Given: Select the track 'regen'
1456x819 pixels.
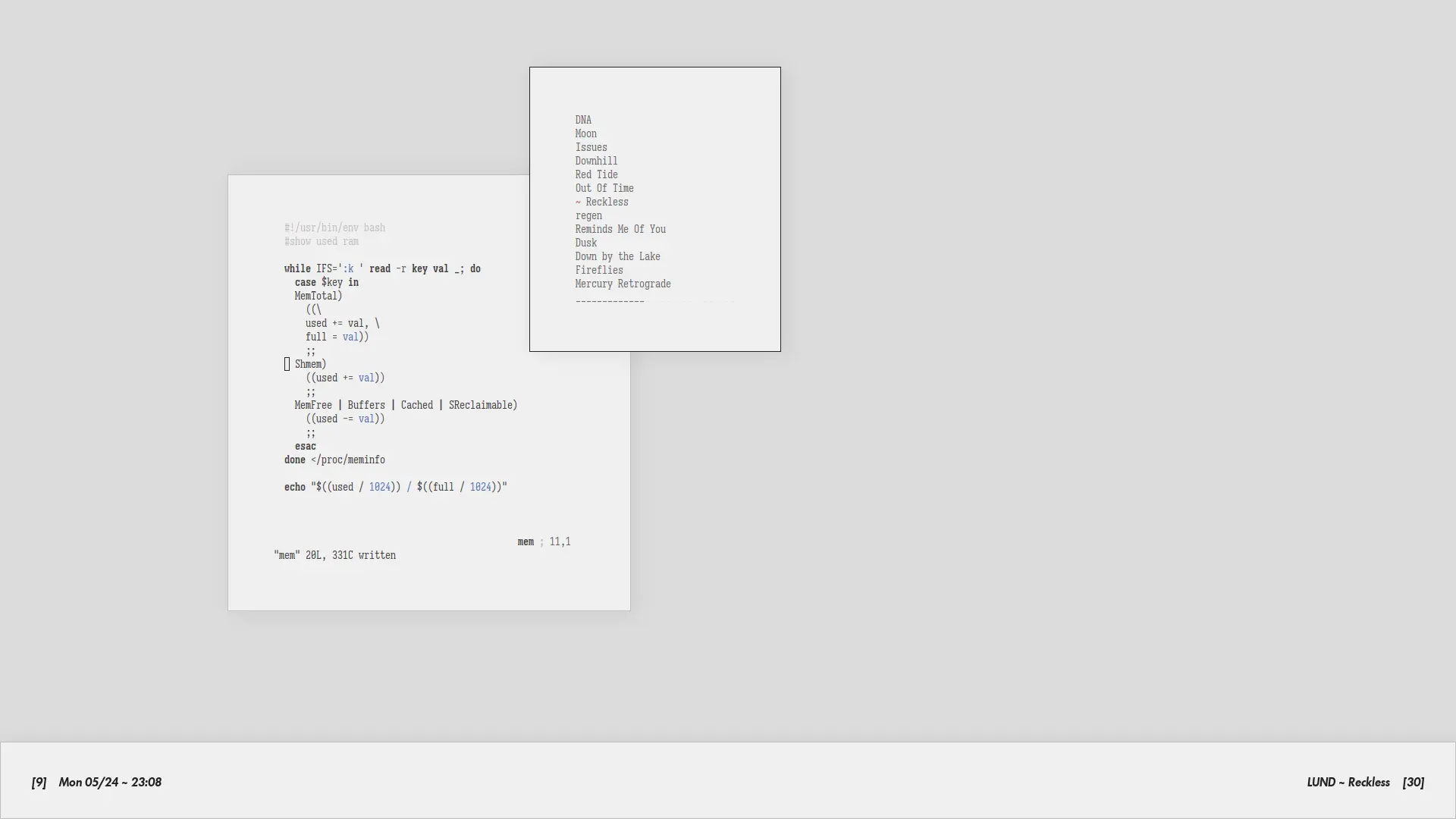Looking at the screenshot, I should (588, 215).
